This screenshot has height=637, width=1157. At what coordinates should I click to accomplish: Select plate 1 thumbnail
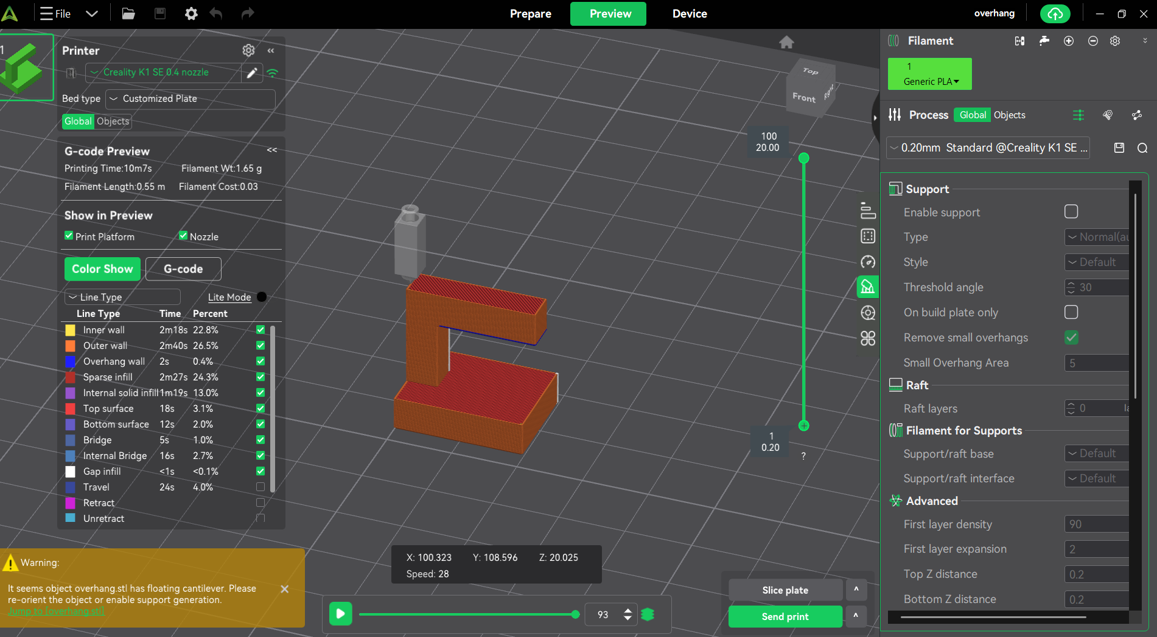pos(27,67)
